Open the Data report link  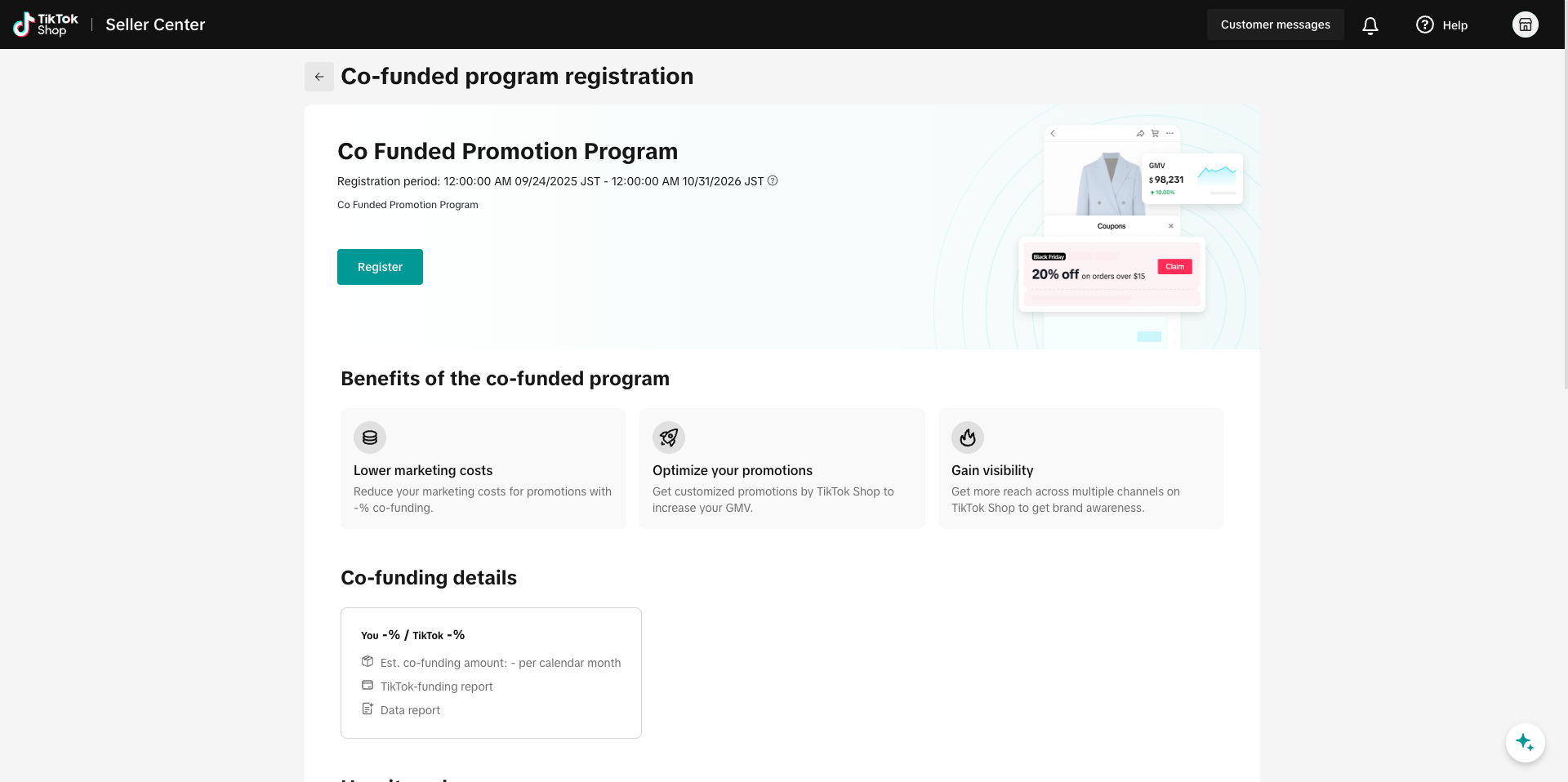click(410, 710)
